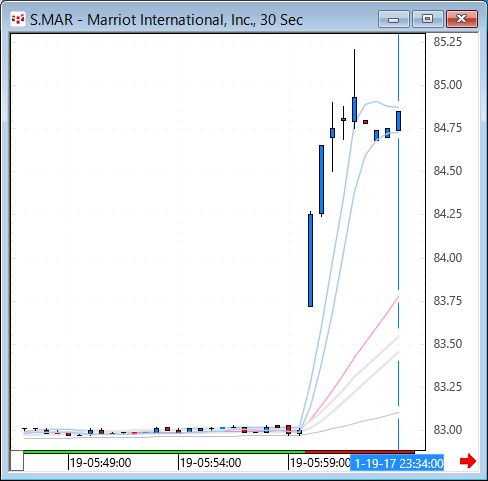
Task: Click the 19-05:59:00 time axis label
Action: 320,463
